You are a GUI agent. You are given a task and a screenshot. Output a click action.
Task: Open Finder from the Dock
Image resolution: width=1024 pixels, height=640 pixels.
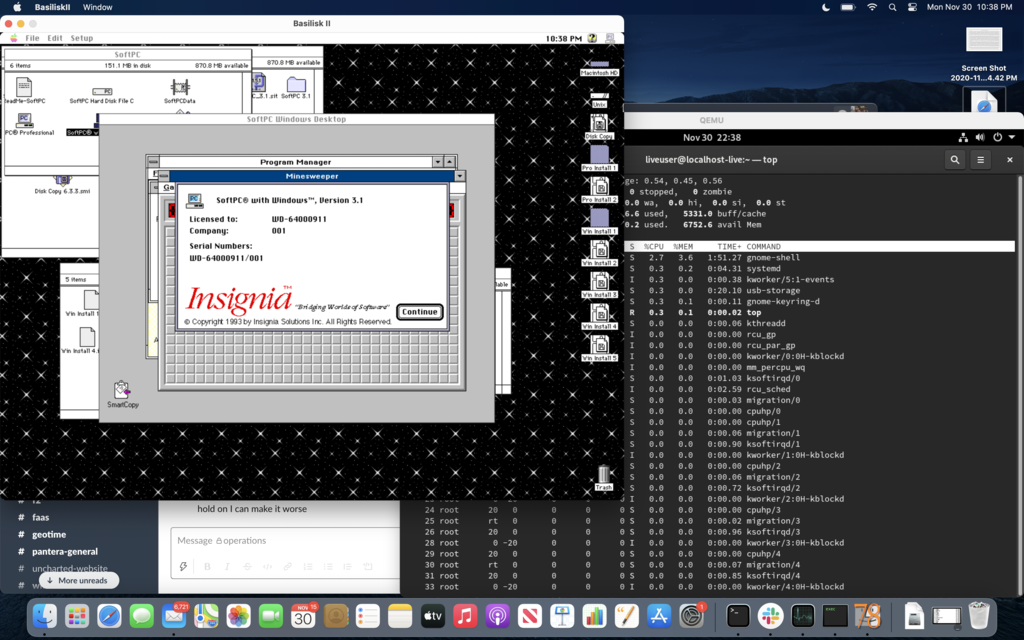[44, 616]
